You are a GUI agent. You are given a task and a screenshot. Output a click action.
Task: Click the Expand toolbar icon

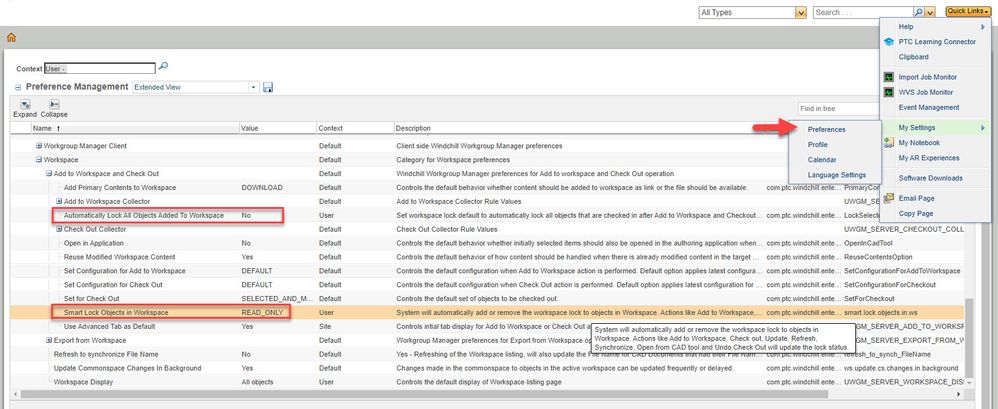tap(24, 104)
